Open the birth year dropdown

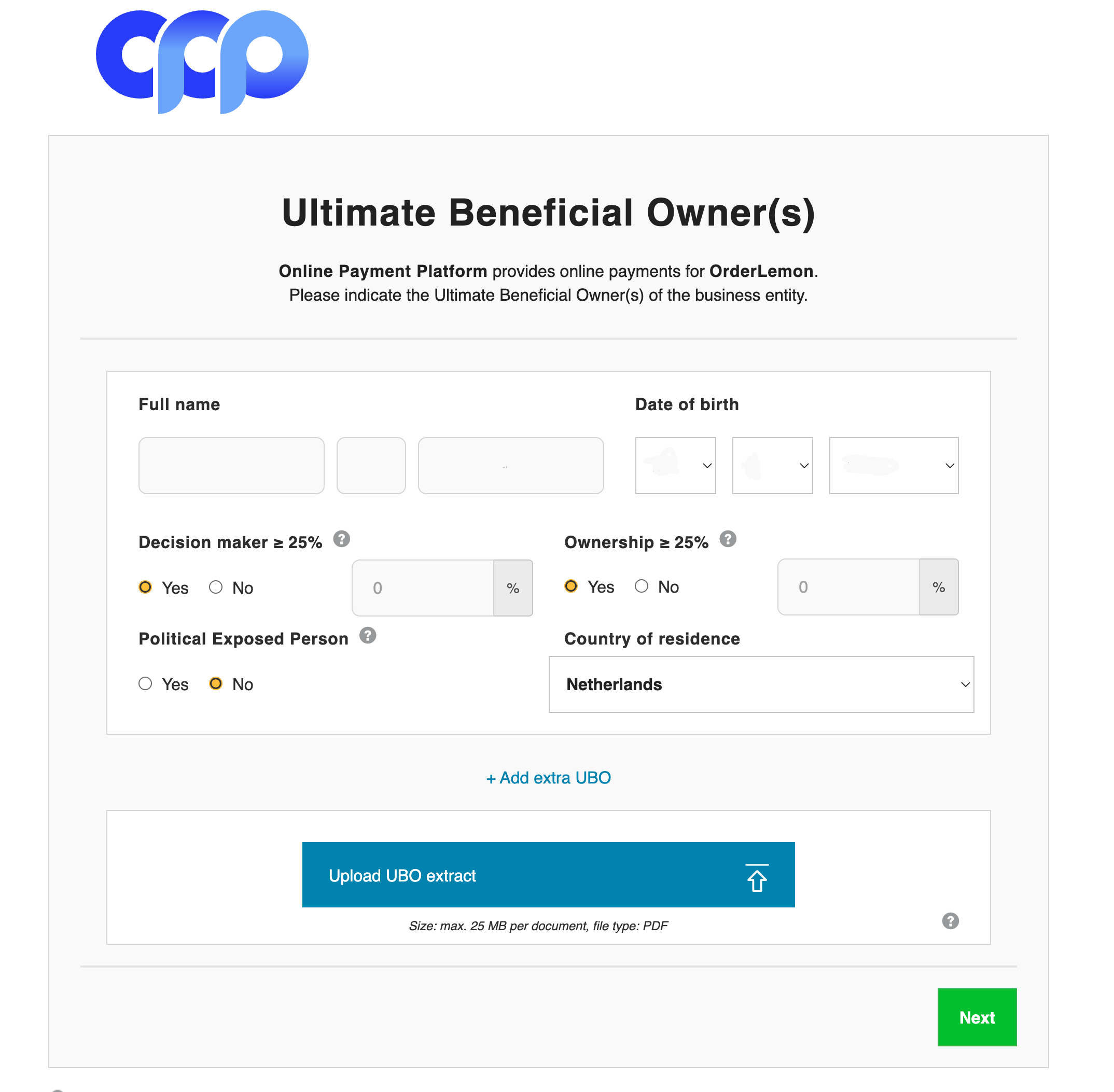pos(893,465)
